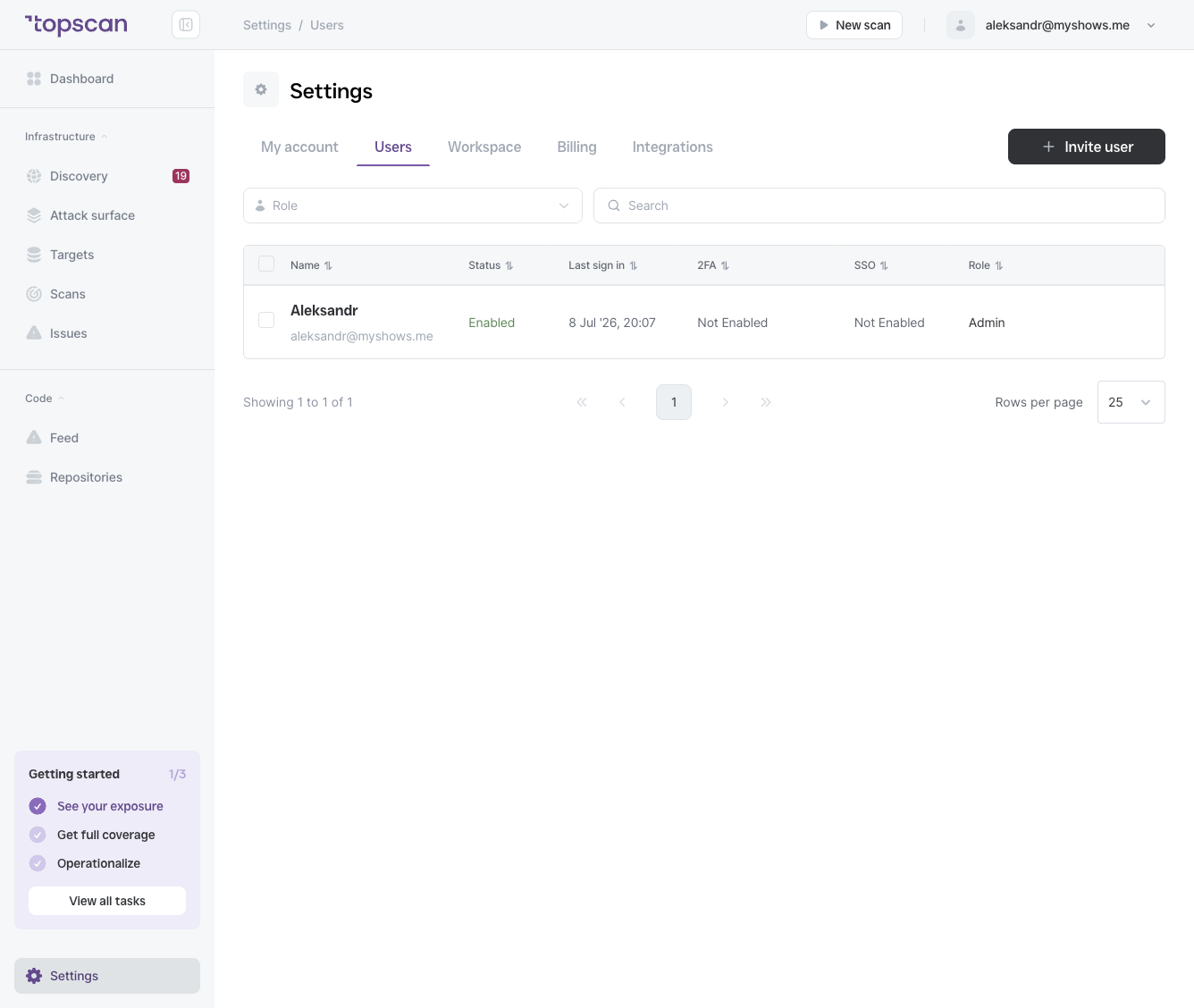This screenshot has height=1008, width=1194.
Task: Check the select-all users header checkbox
Action: point(266,264)
